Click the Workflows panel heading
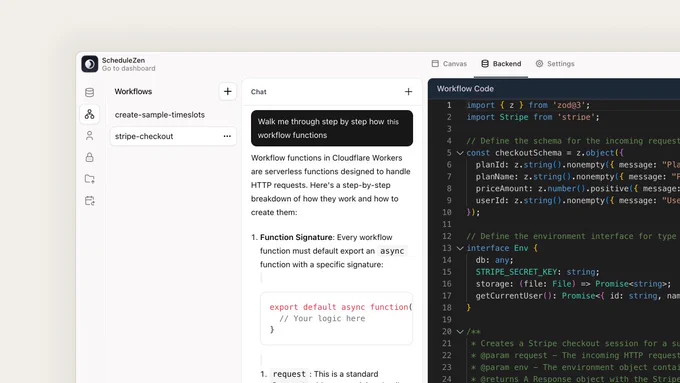Viewport: 680px width, 383px height. (x=133, y=92)
